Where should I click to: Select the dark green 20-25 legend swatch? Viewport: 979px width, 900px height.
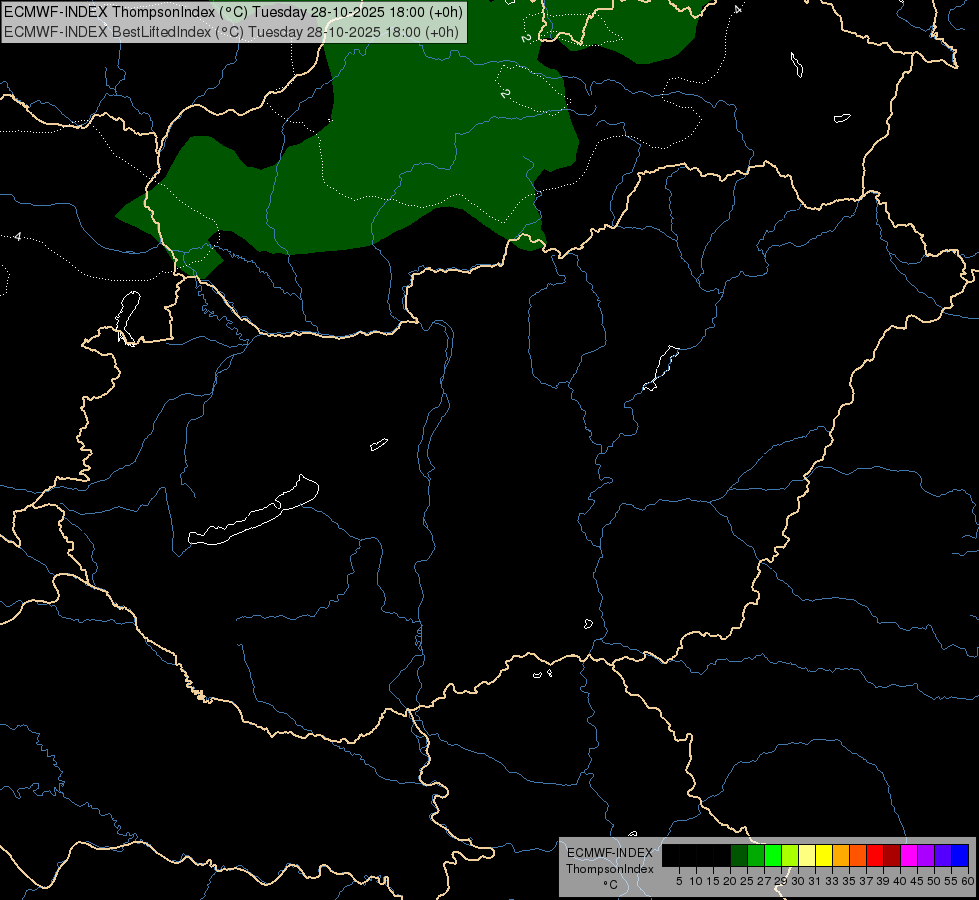click(739, 855)
